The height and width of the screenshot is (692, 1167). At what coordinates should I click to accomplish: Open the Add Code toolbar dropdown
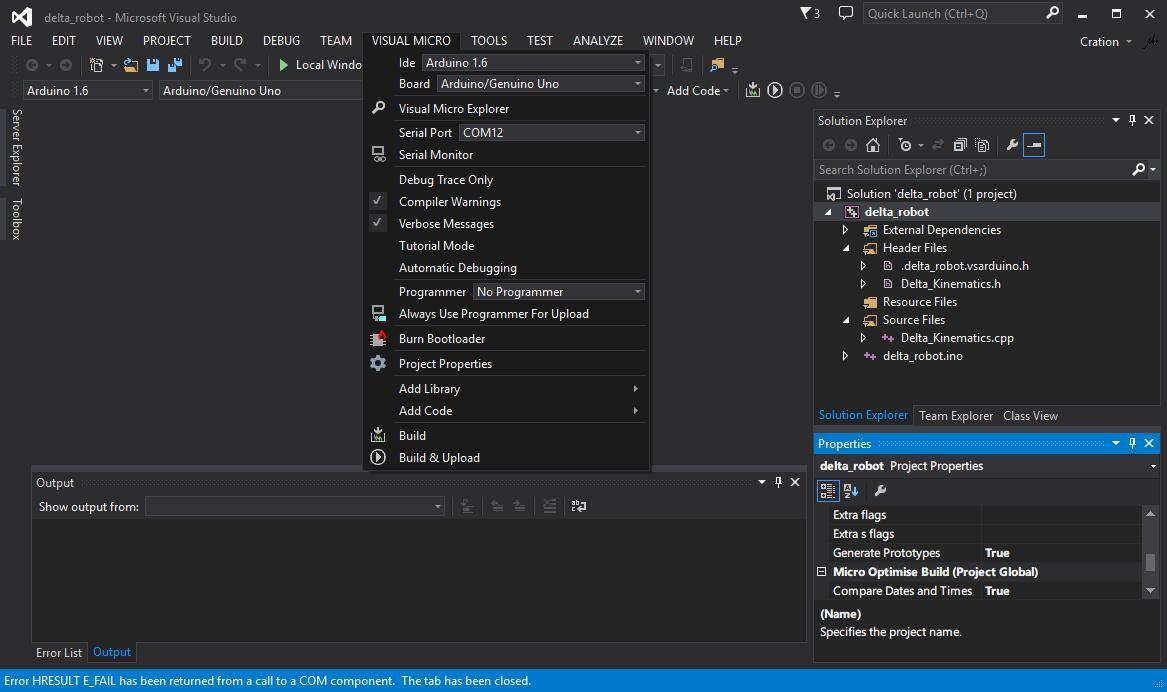point(697,90)
